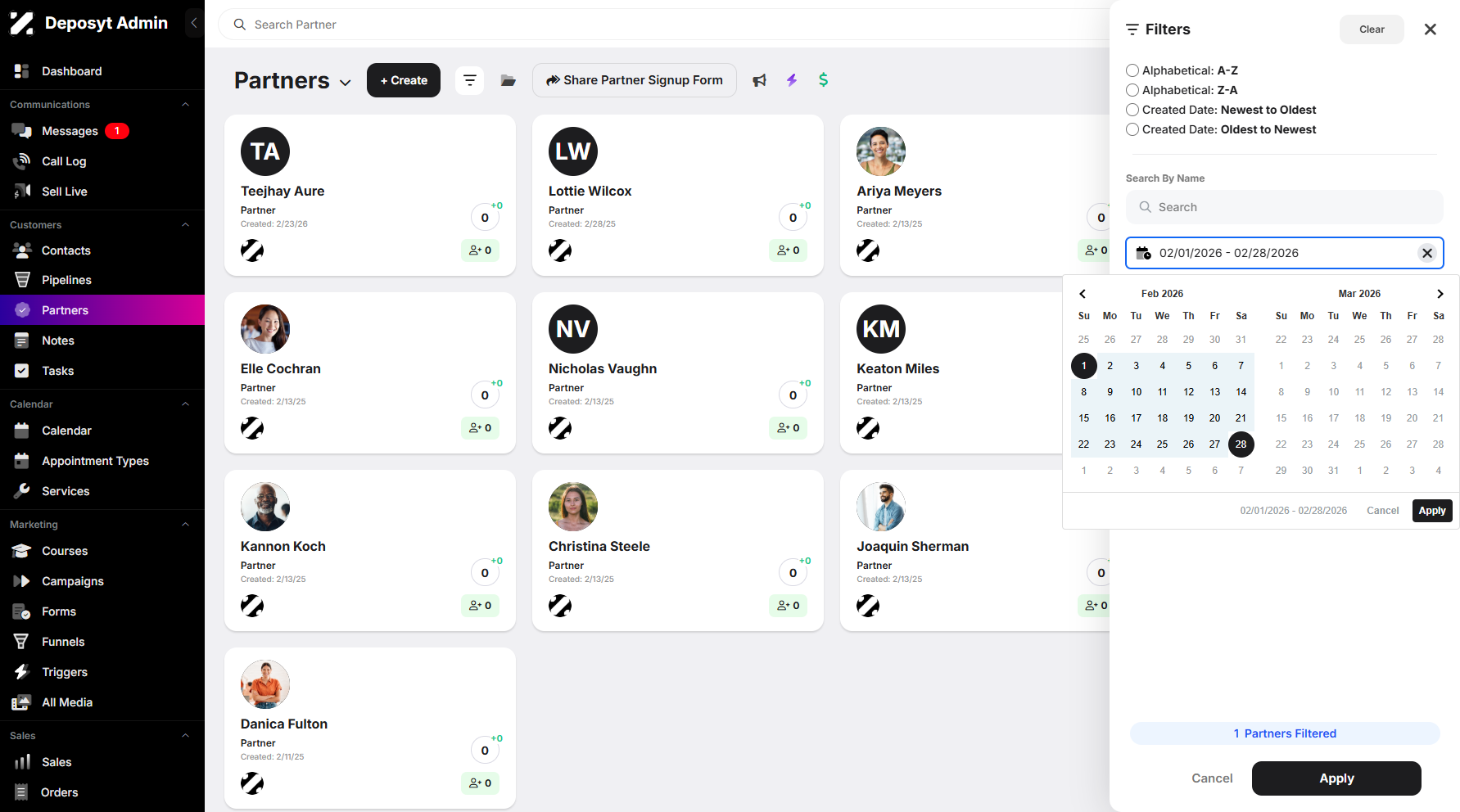Click the purple lightning bolt icon
Screen dimensions: 1460x812
792,80
